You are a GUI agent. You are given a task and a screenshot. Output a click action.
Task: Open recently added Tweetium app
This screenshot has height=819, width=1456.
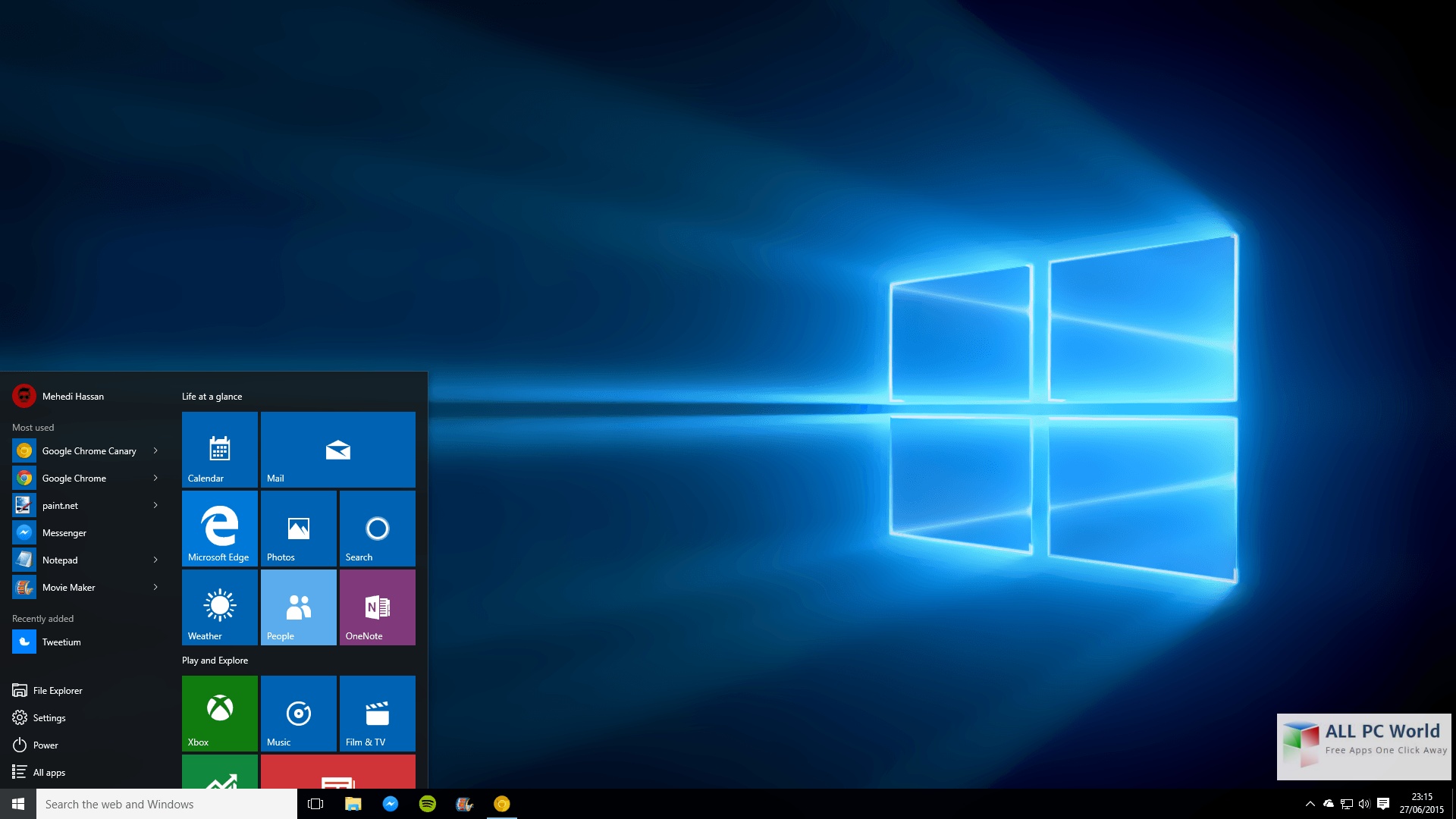87,642
